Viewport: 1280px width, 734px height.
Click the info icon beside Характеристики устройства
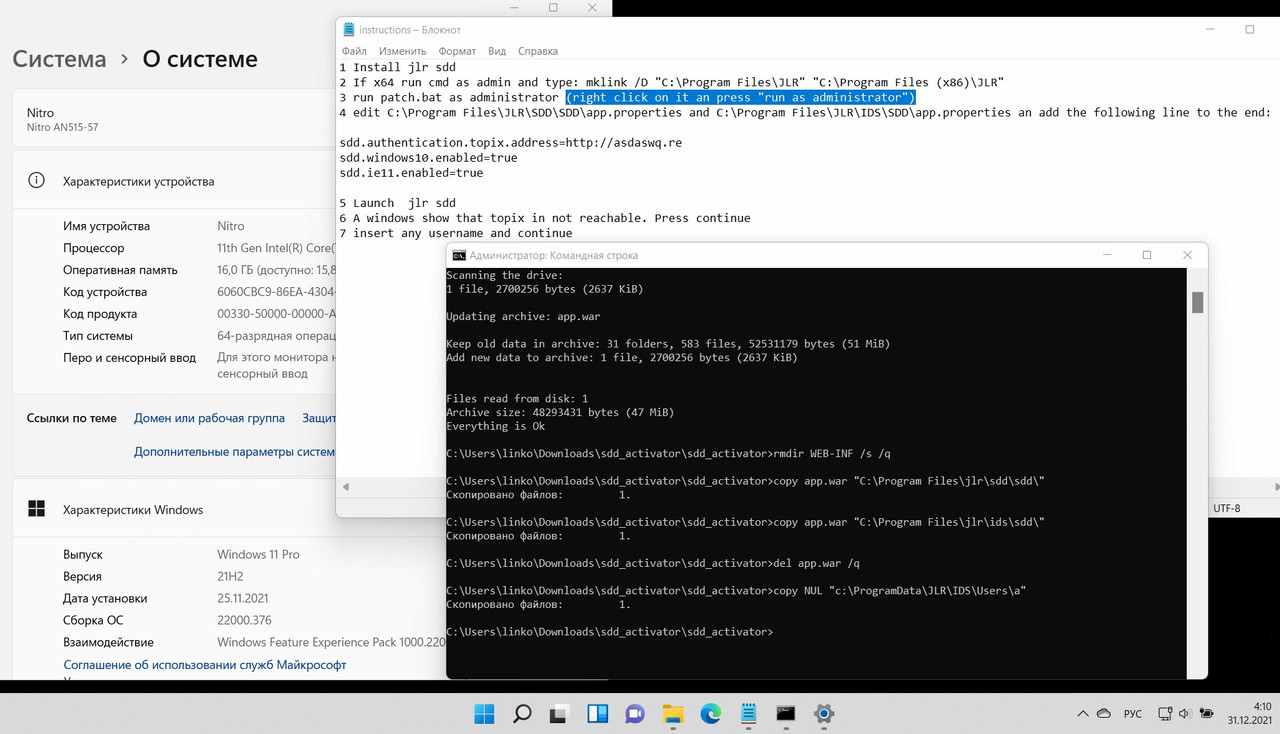click(x=36, y=181)
